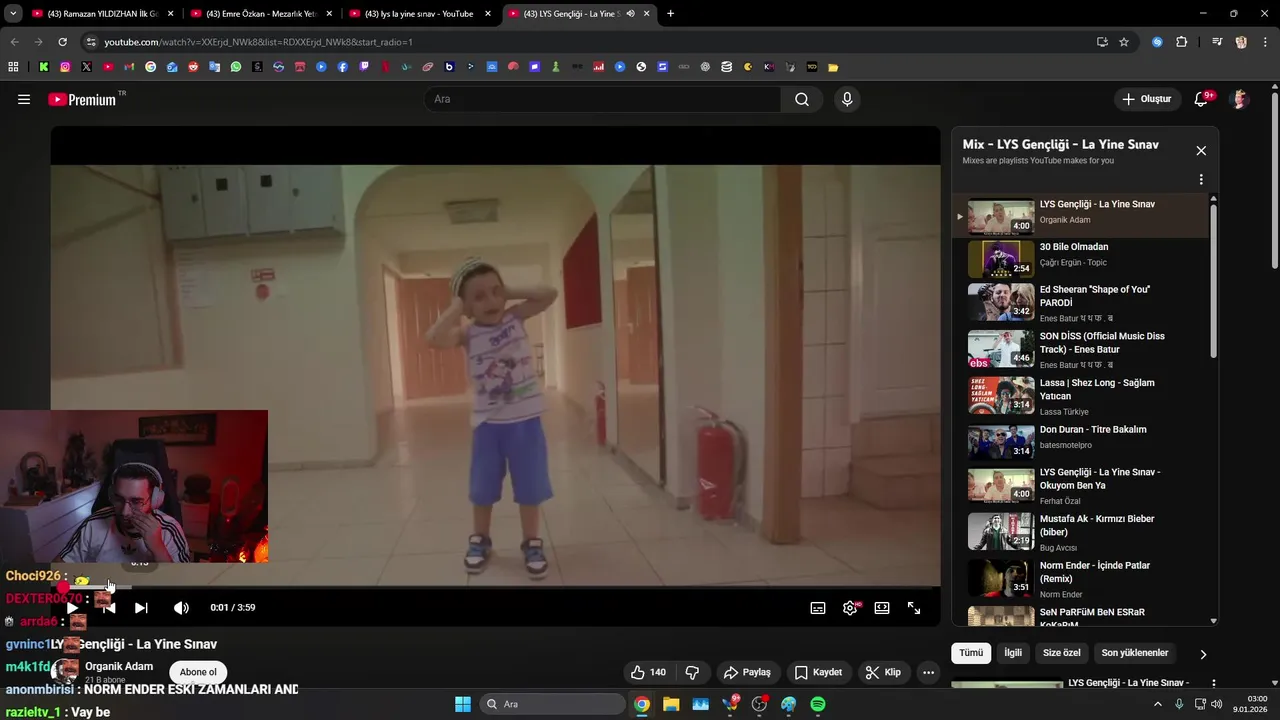Open the Twitch bookmark
This screenshot has width=1280, height=720.
pyautogui.click(x=364, y=67)
